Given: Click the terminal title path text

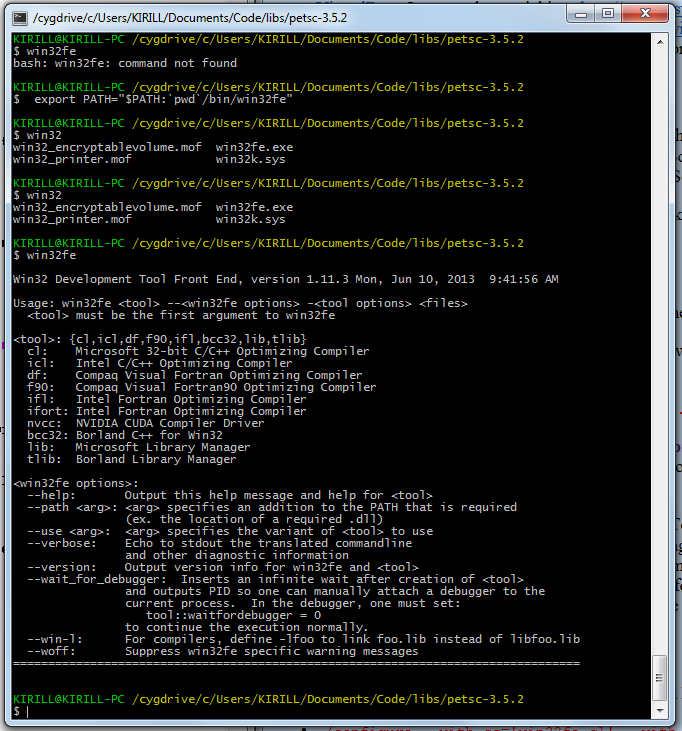Looking at the screenshot, I should pyautogui.click(x=190, y=18).
